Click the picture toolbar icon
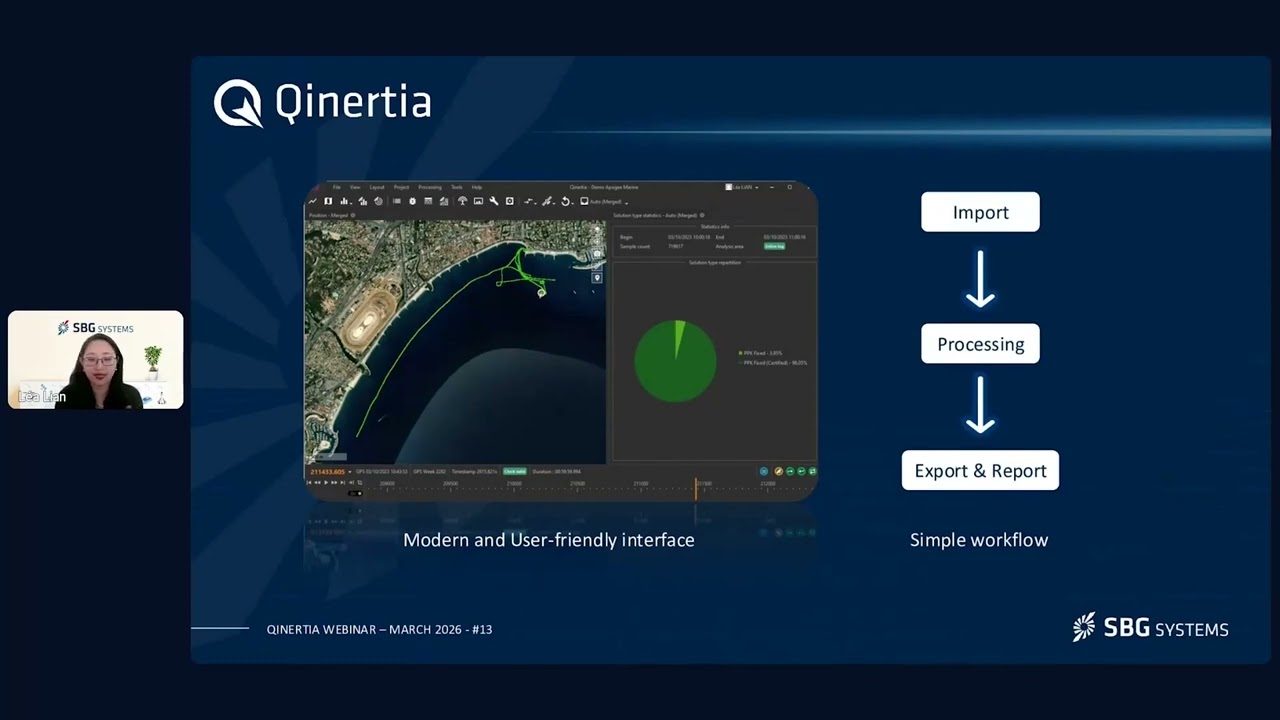The height and width of the screenshot is (720, 1280). pos(478,201)
